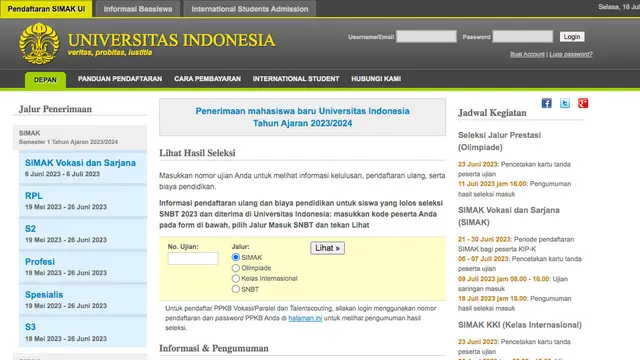Click the UNIVERSITAS INDONESIA title text
The height and width of the screenshot is (360, 640).
point(171,40)
